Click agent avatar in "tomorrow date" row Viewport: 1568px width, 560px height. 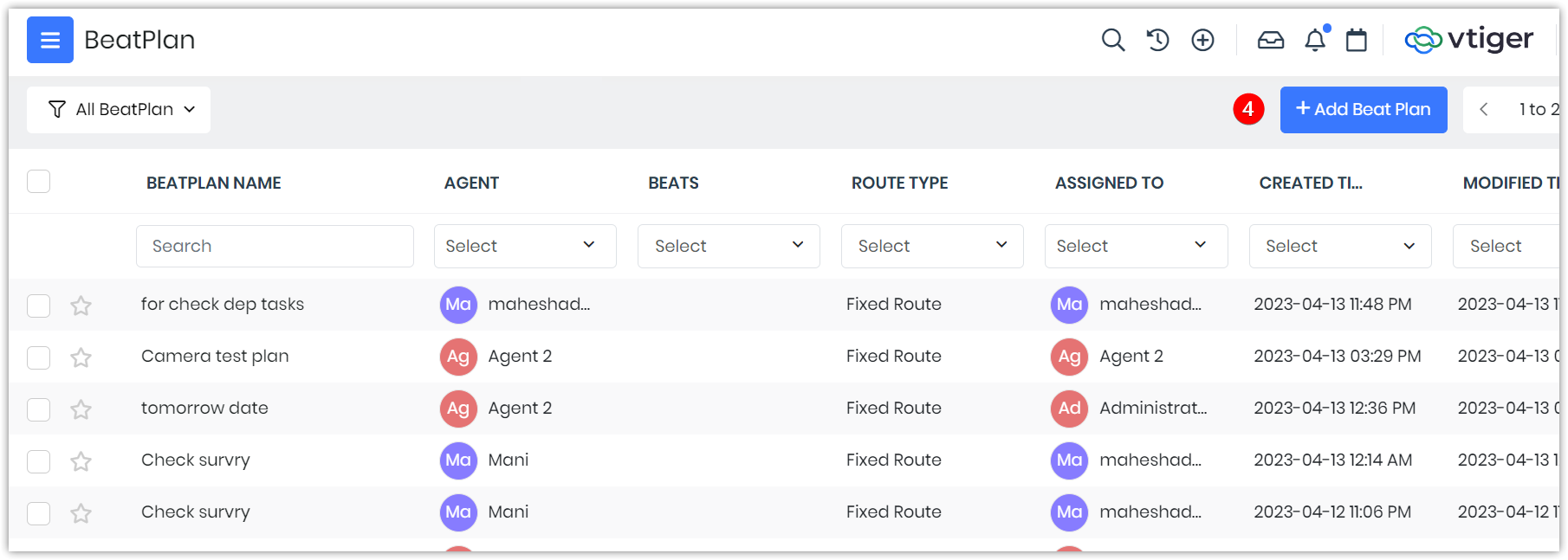point(458,409)
